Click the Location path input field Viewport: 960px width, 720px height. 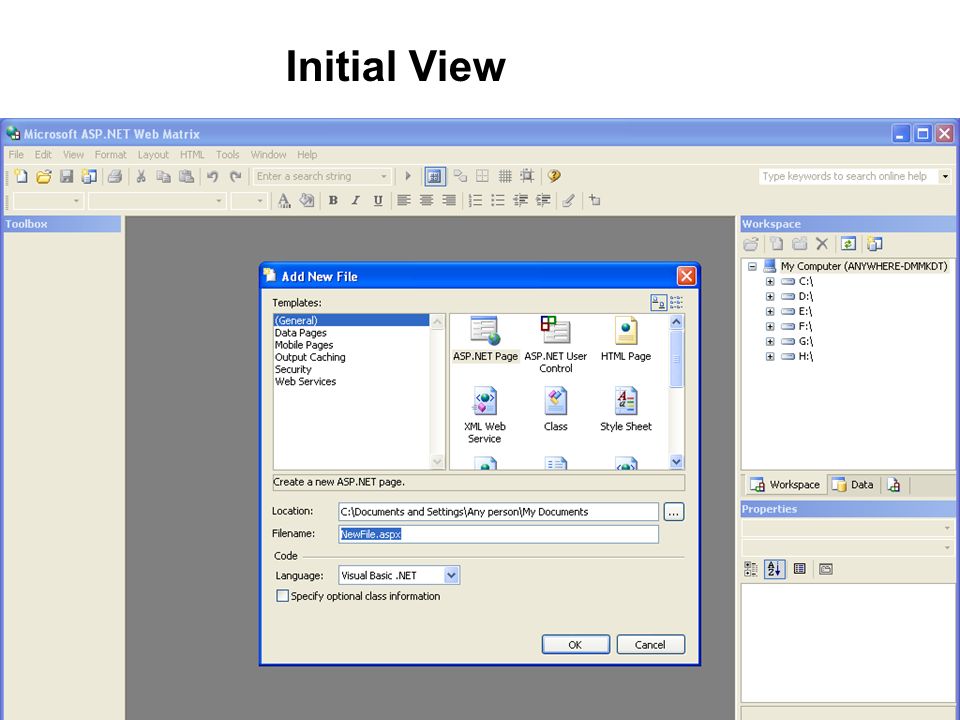tap(498, 512)
